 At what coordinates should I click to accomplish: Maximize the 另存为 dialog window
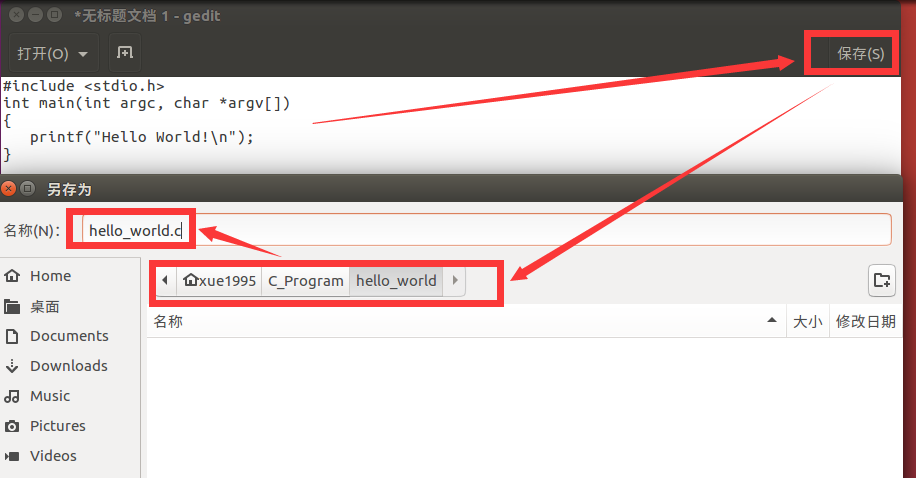point(27,189)
